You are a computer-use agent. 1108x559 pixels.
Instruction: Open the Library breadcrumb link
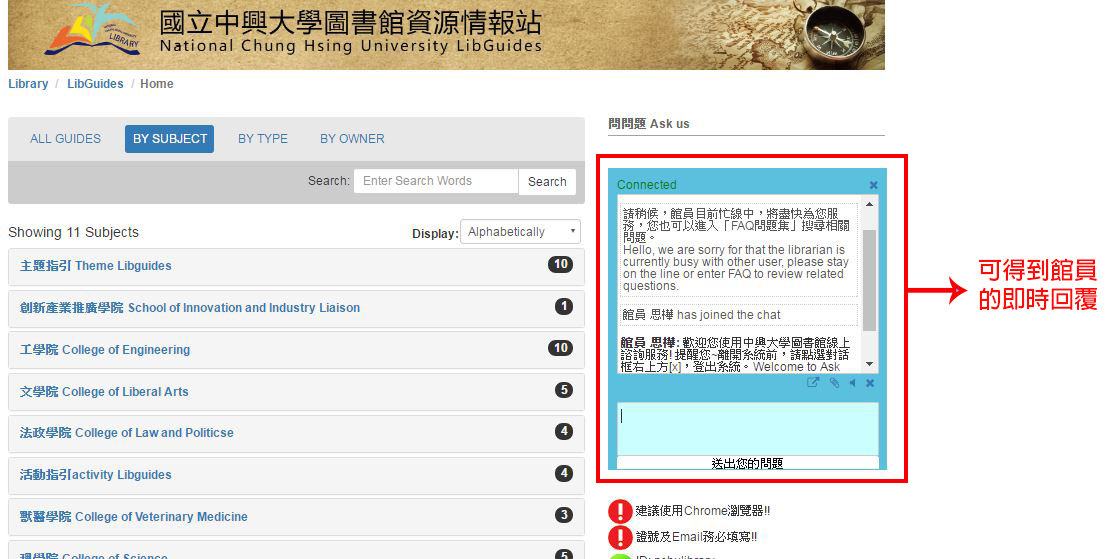28,83
